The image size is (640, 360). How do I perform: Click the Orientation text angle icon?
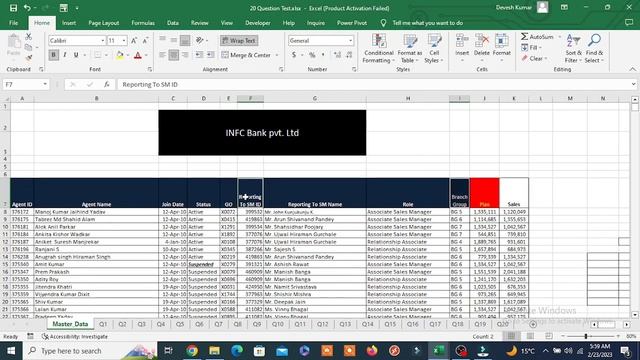click(x=200, y=40)
